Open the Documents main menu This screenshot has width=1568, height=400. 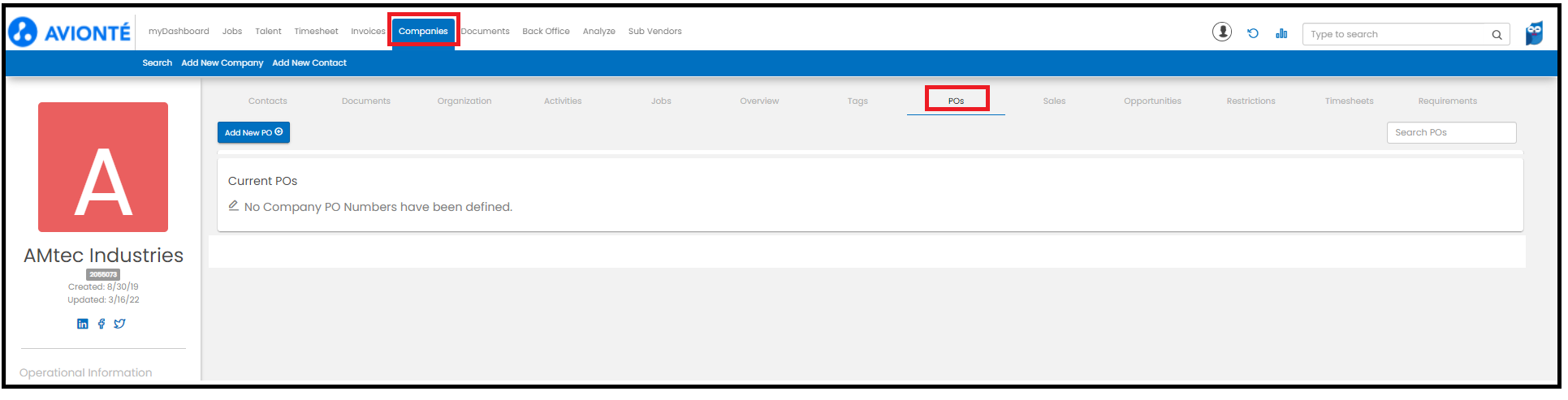[486, 32]
